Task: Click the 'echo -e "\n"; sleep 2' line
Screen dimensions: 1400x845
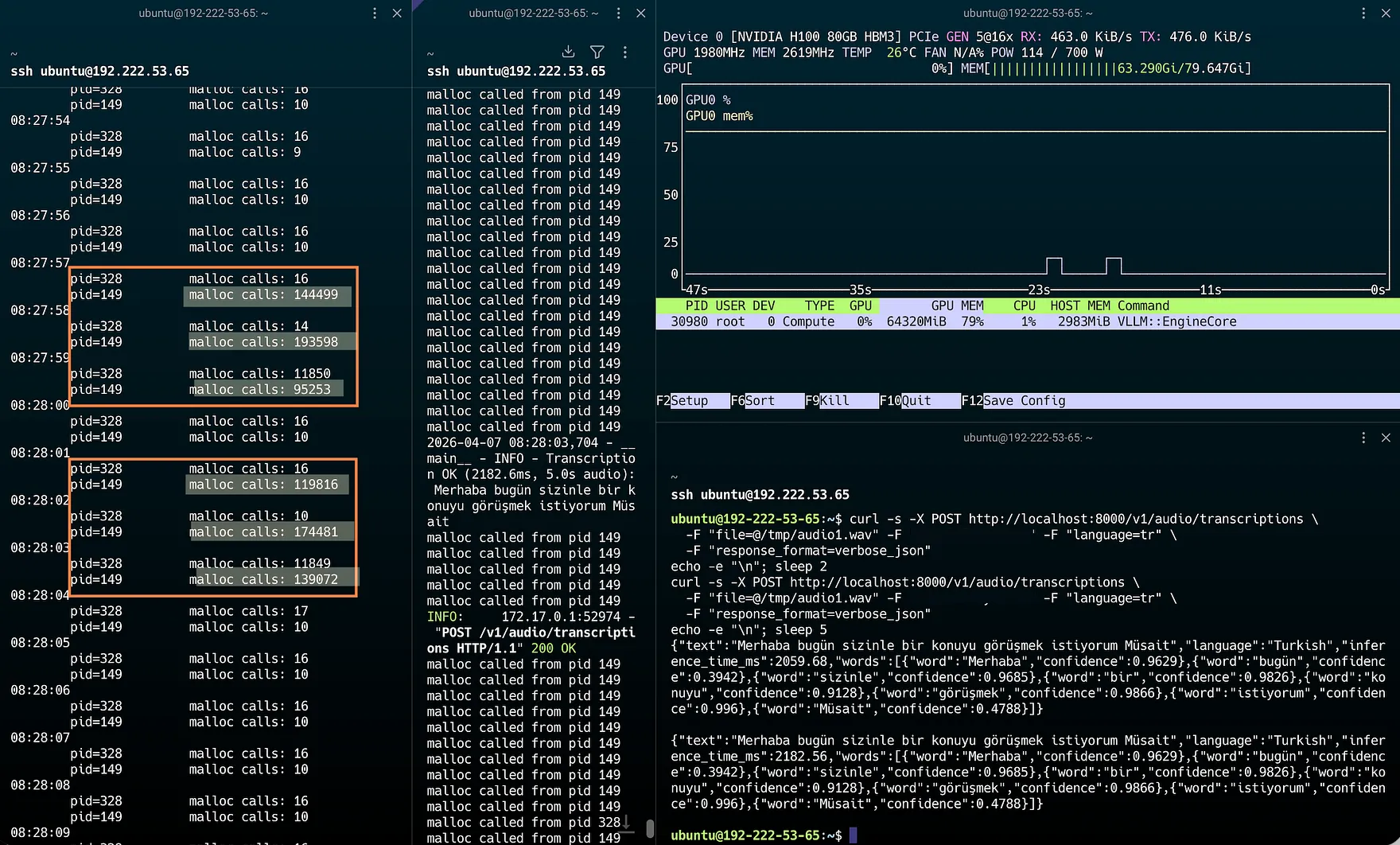Action: point(749,567)
